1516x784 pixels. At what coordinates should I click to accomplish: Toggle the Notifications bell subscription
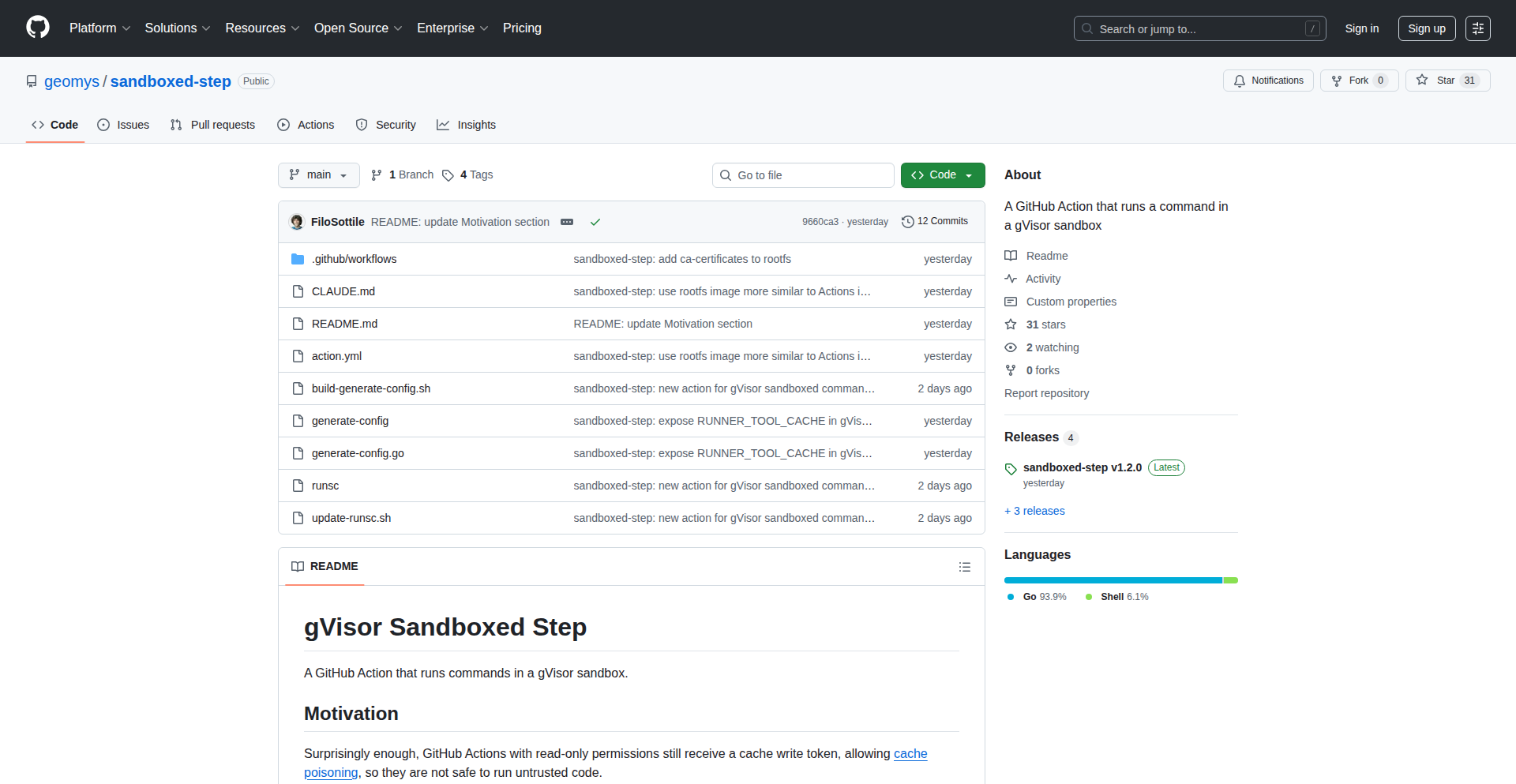tap(1267, 80)
